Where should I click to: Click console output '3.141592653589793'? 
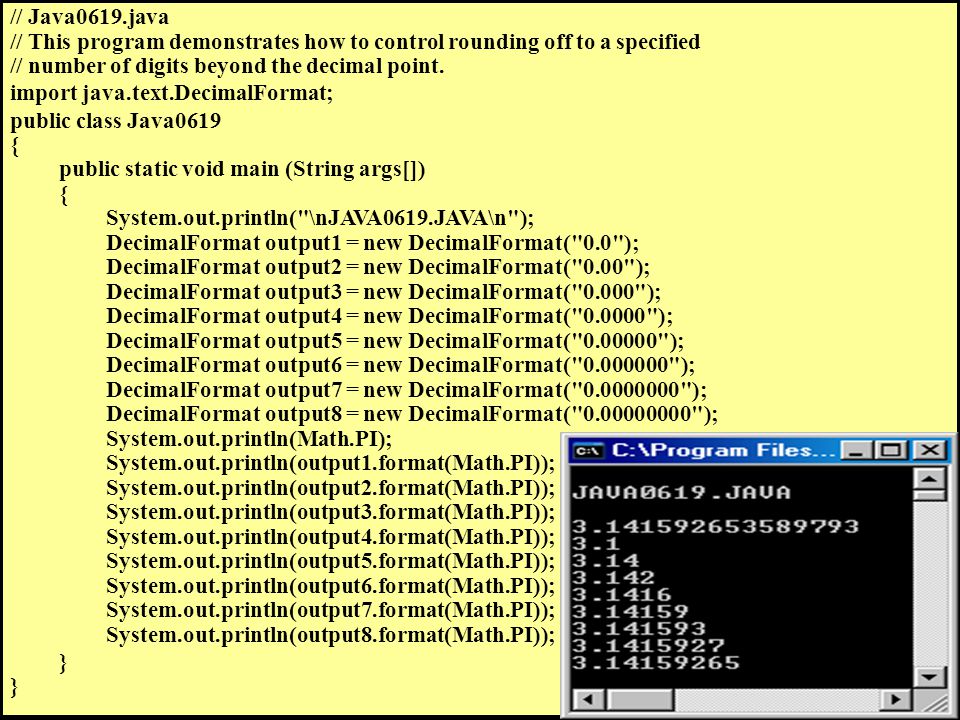click(x=716, y=526)
